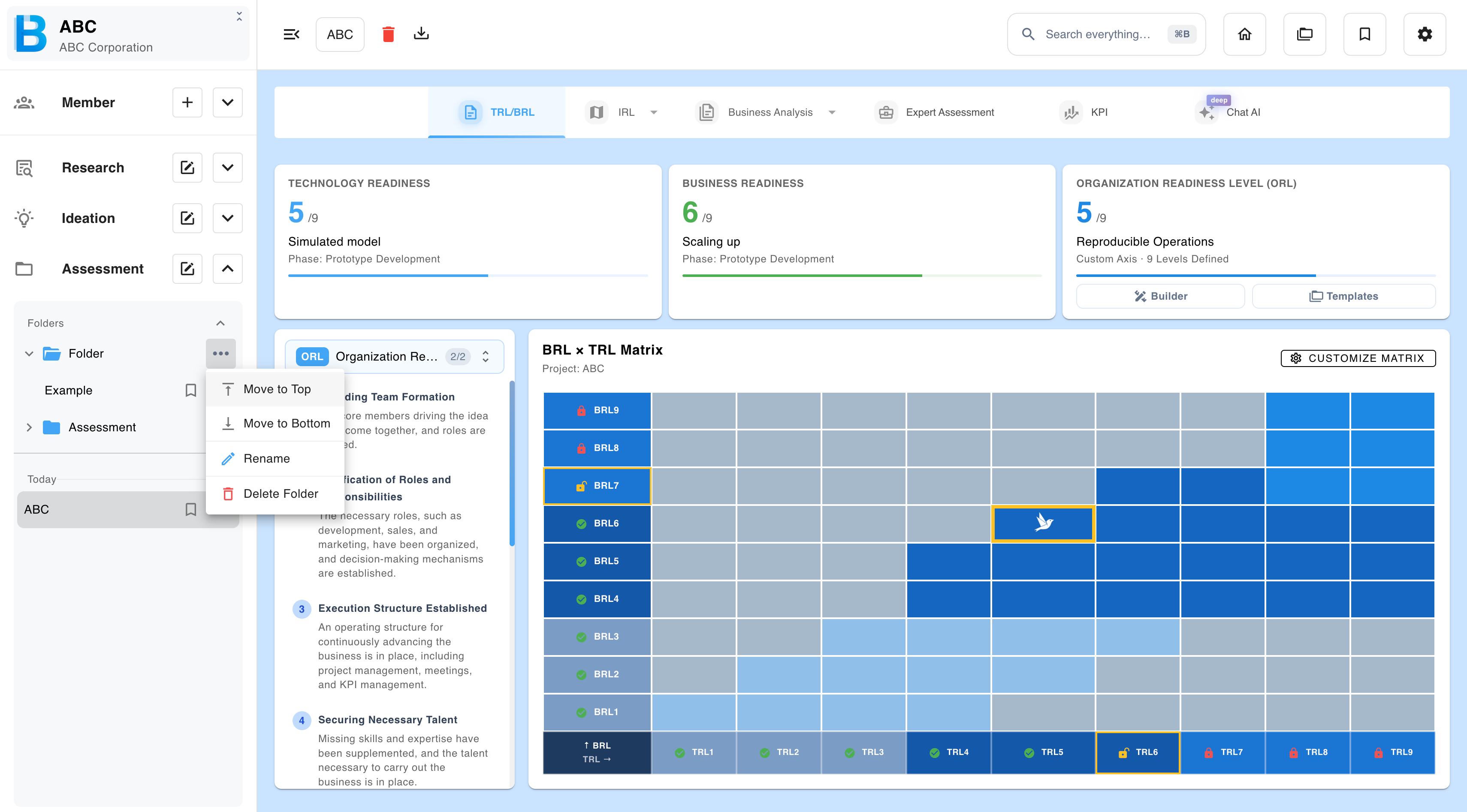
Task: Open the IRL tab dropdown arrow
Action: point(654,112)
